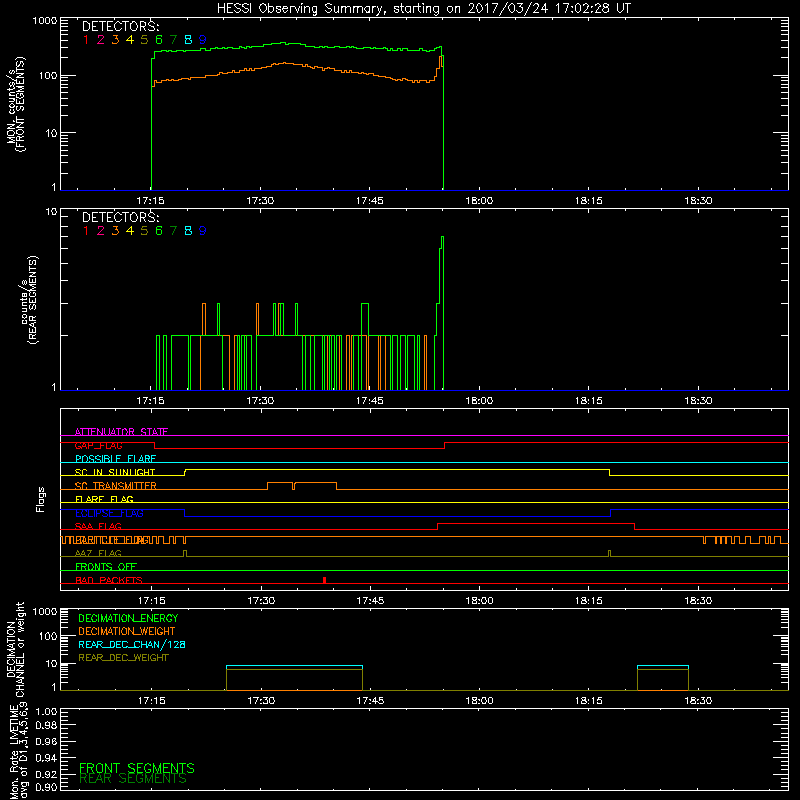Click dark green detector 7 in rear segments legend

pos(173,231)
